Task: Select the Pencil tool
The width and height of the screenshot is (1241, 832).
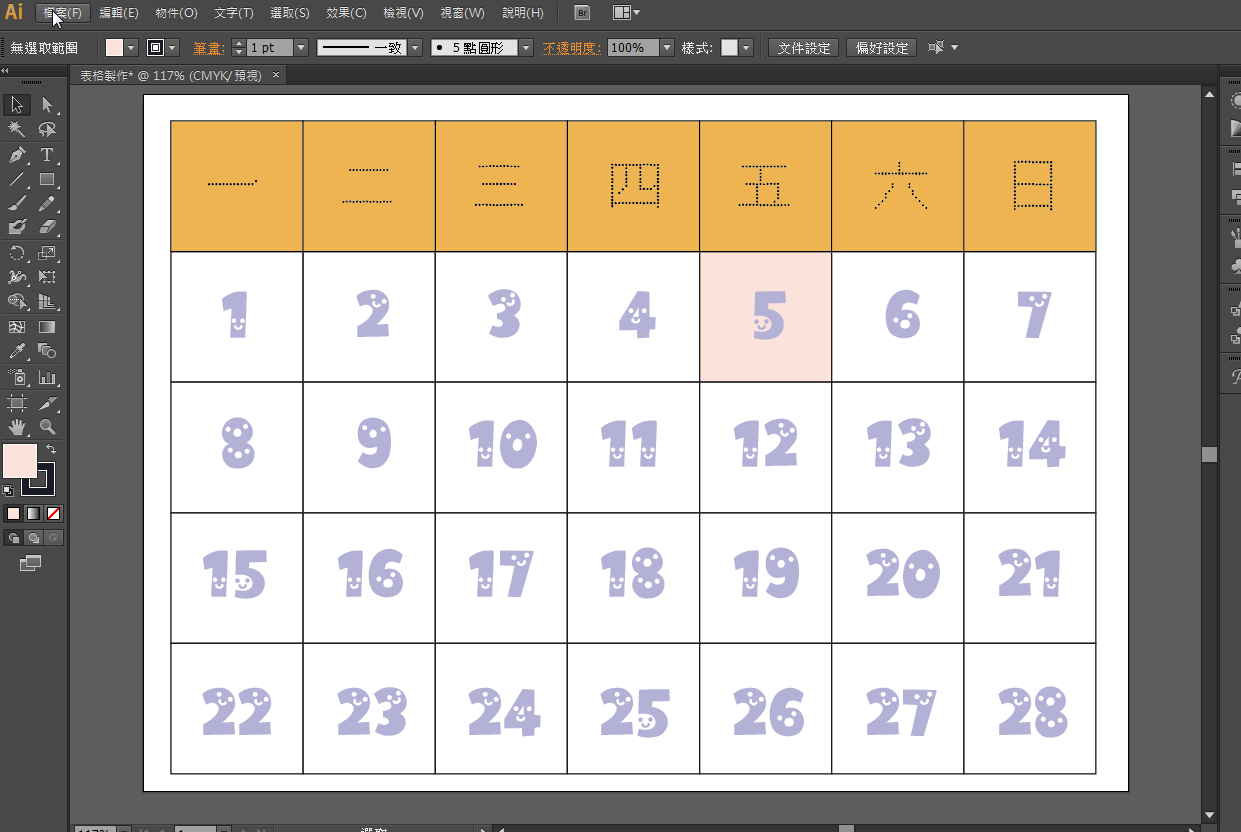Action: coord(47,203)
